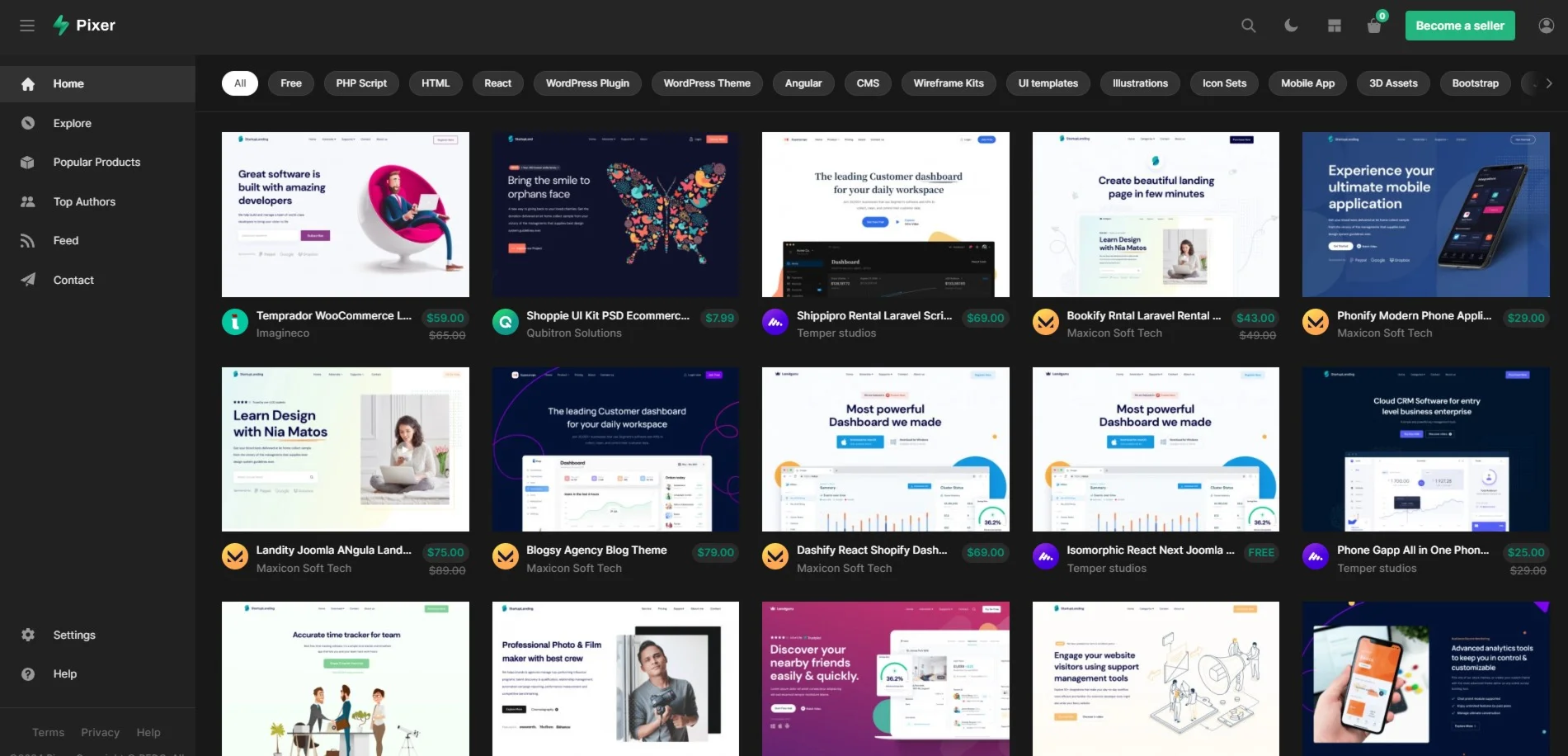Viewport: 1568px width, 756px height.
Task: Select the Illustrations category chip
Action: click(x=1140, y=83)
